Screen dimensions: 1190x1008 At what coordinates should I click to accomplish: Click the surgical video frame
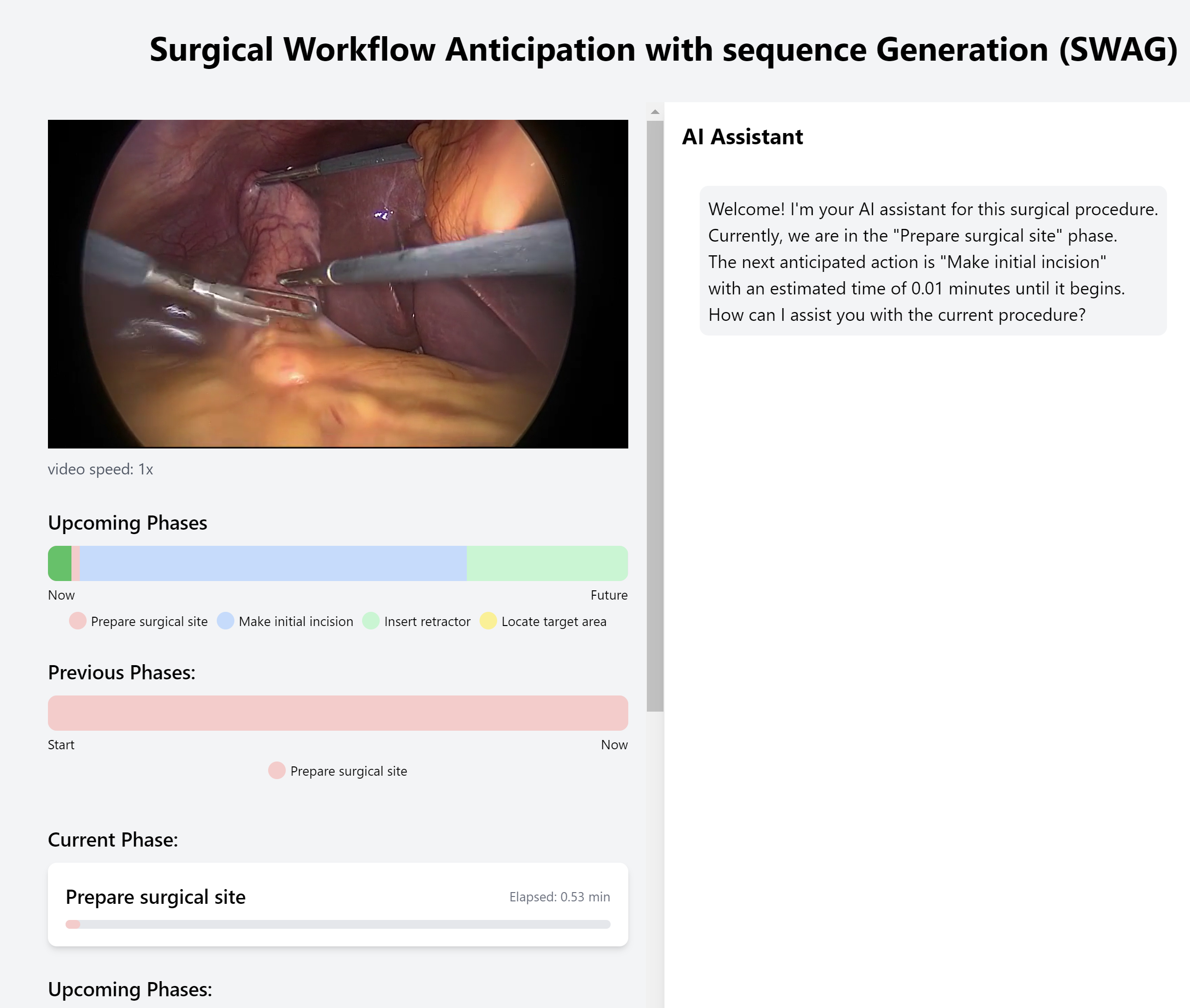click(338, 284)
